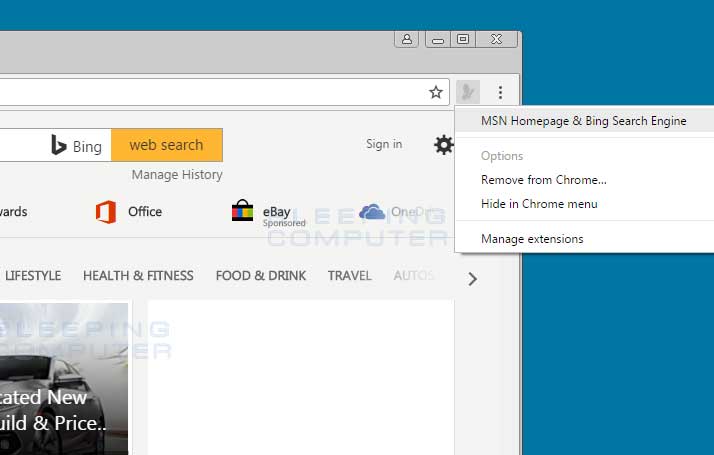Select MSN Homepage & Bing Search Engine
This screenshot has height=455, width=714.
point(584,121)
